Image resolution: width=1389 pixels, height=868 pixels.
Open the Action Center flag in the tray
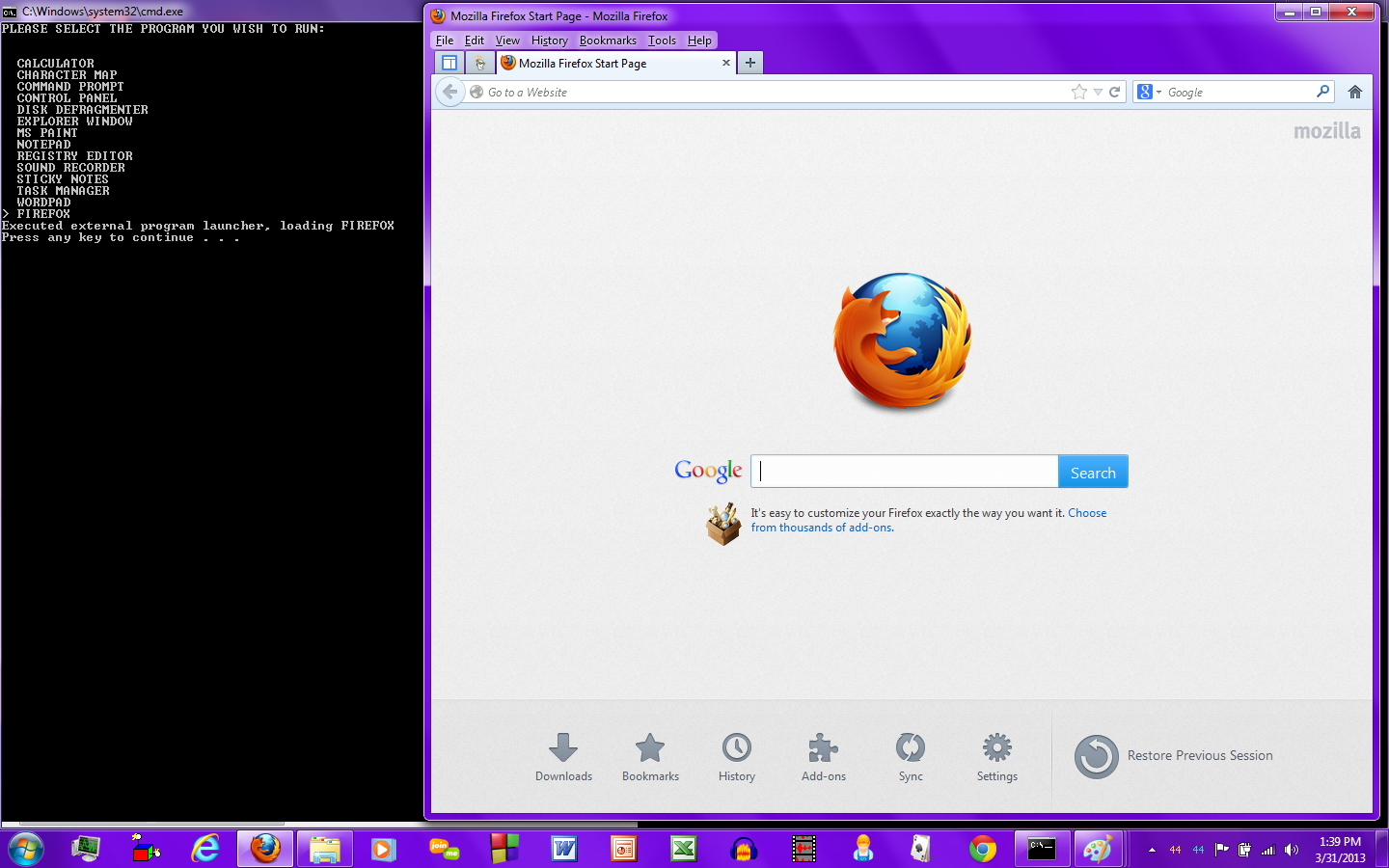coord(1221,850)
